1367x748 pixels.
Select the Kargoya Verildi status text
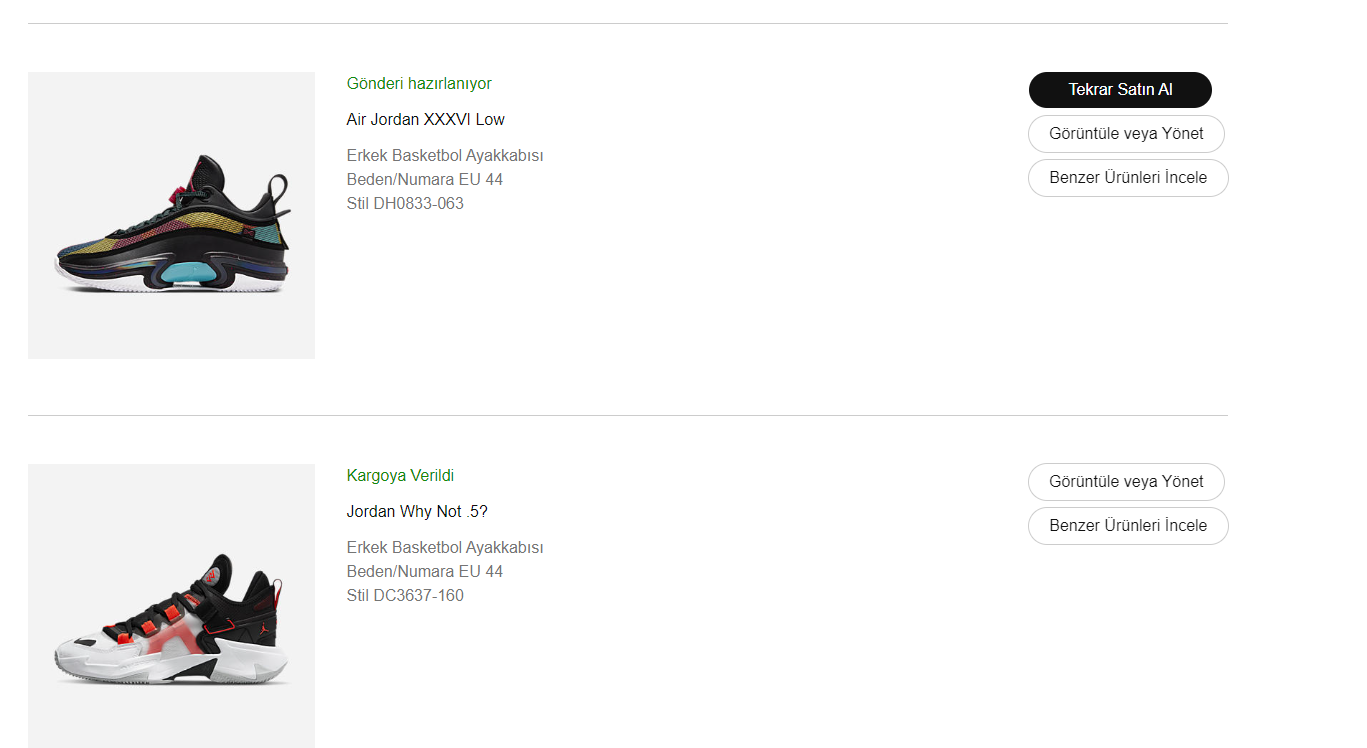(400, 476)
